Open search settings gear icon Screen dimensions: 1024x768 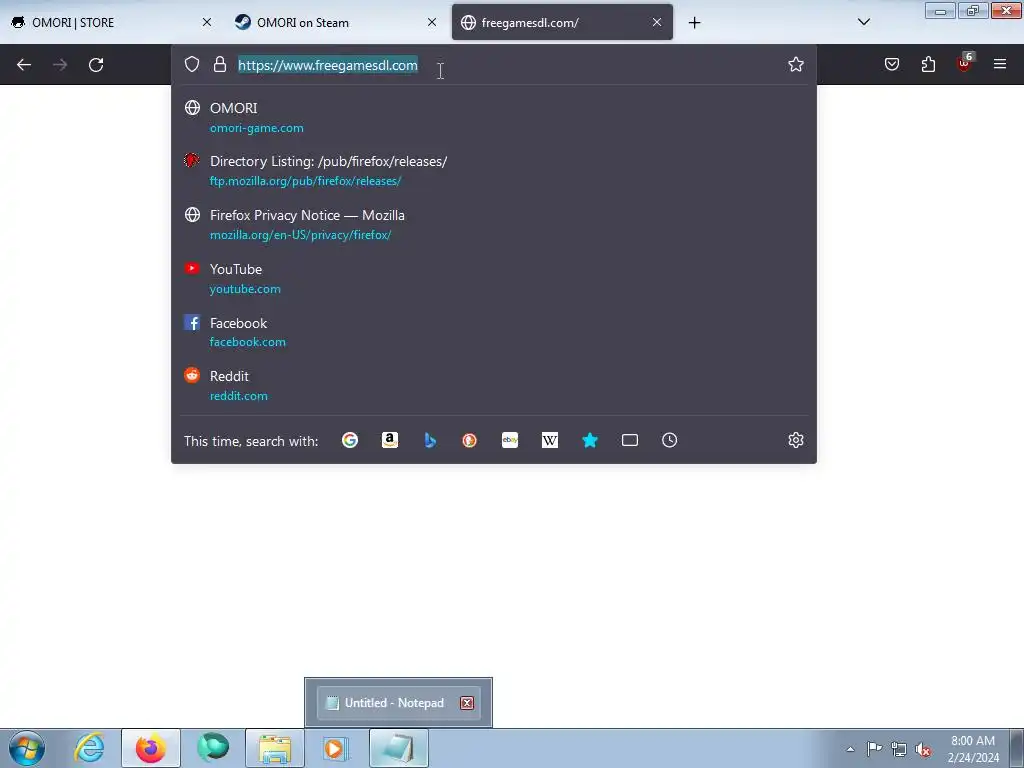coord(795,440)
